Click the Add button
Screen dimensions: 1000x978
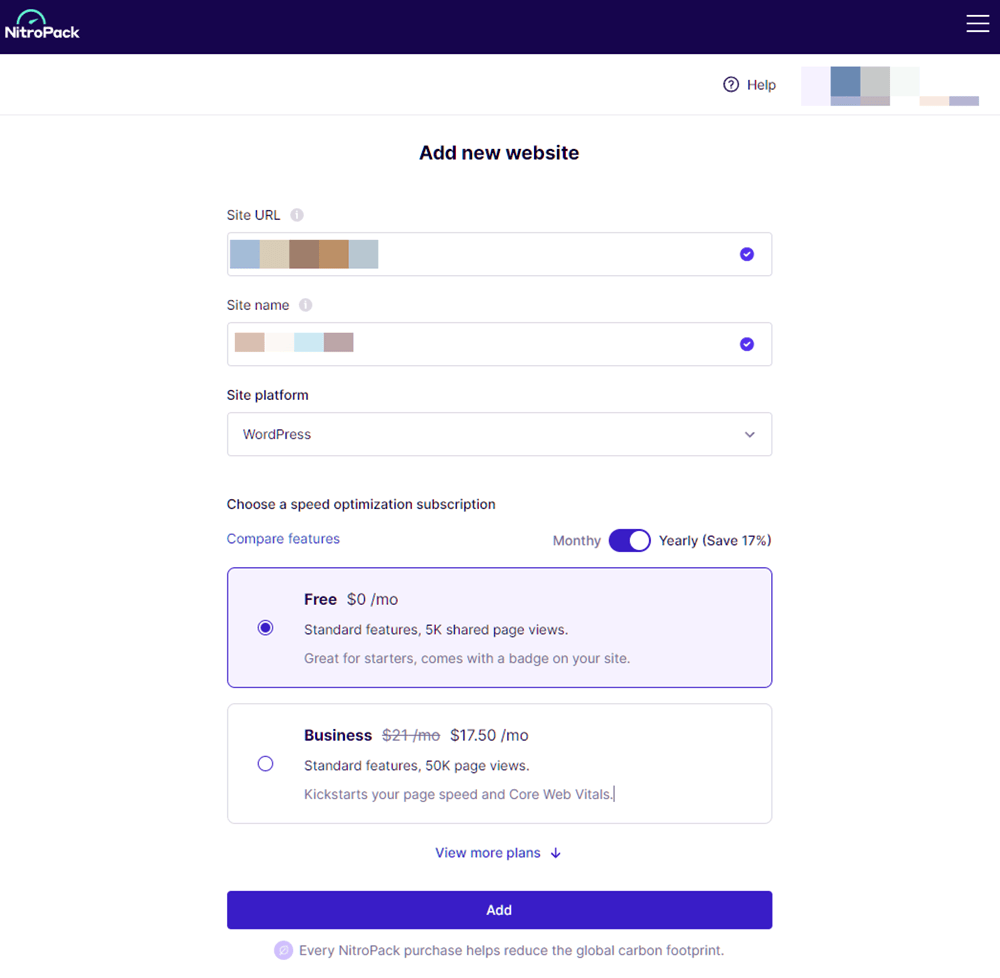coord(499,910)
